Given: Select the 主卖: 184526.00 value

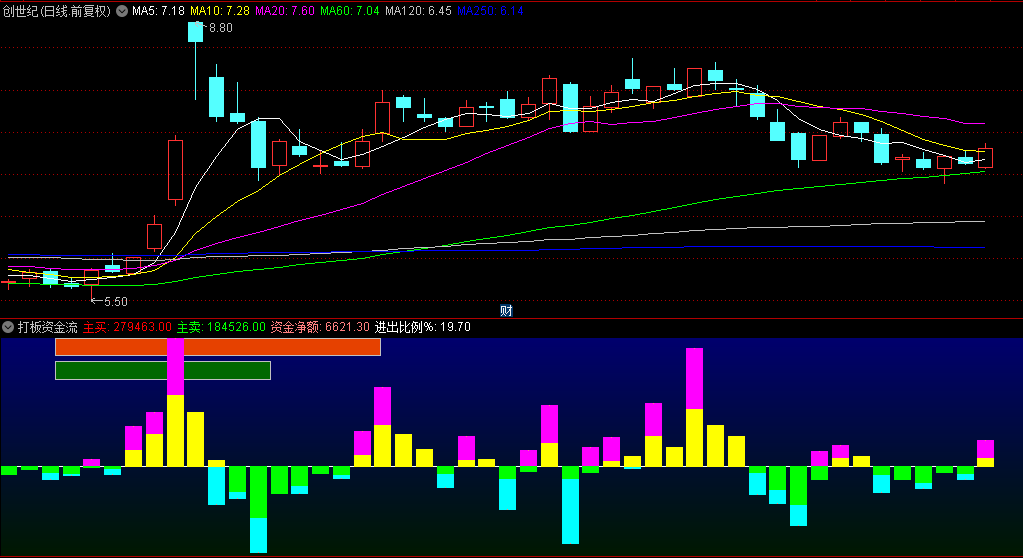Looking at the screenshot, I should point(221,327).
